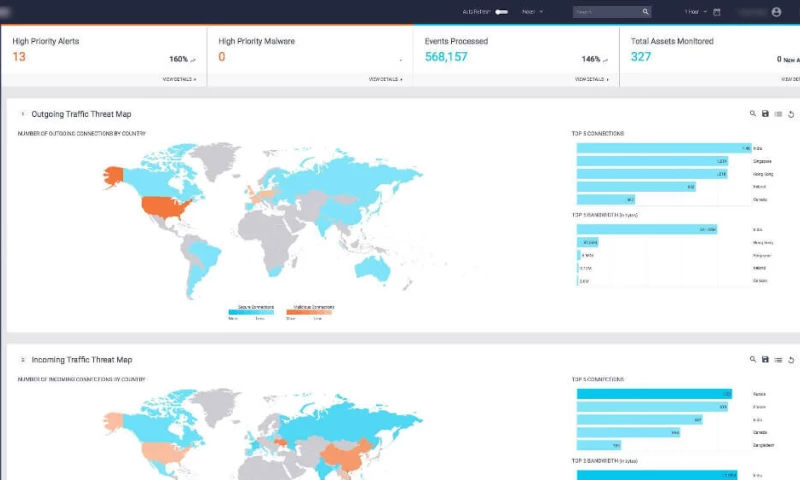Click the Outgoing Traffic Threat Map title

[81, 114]
